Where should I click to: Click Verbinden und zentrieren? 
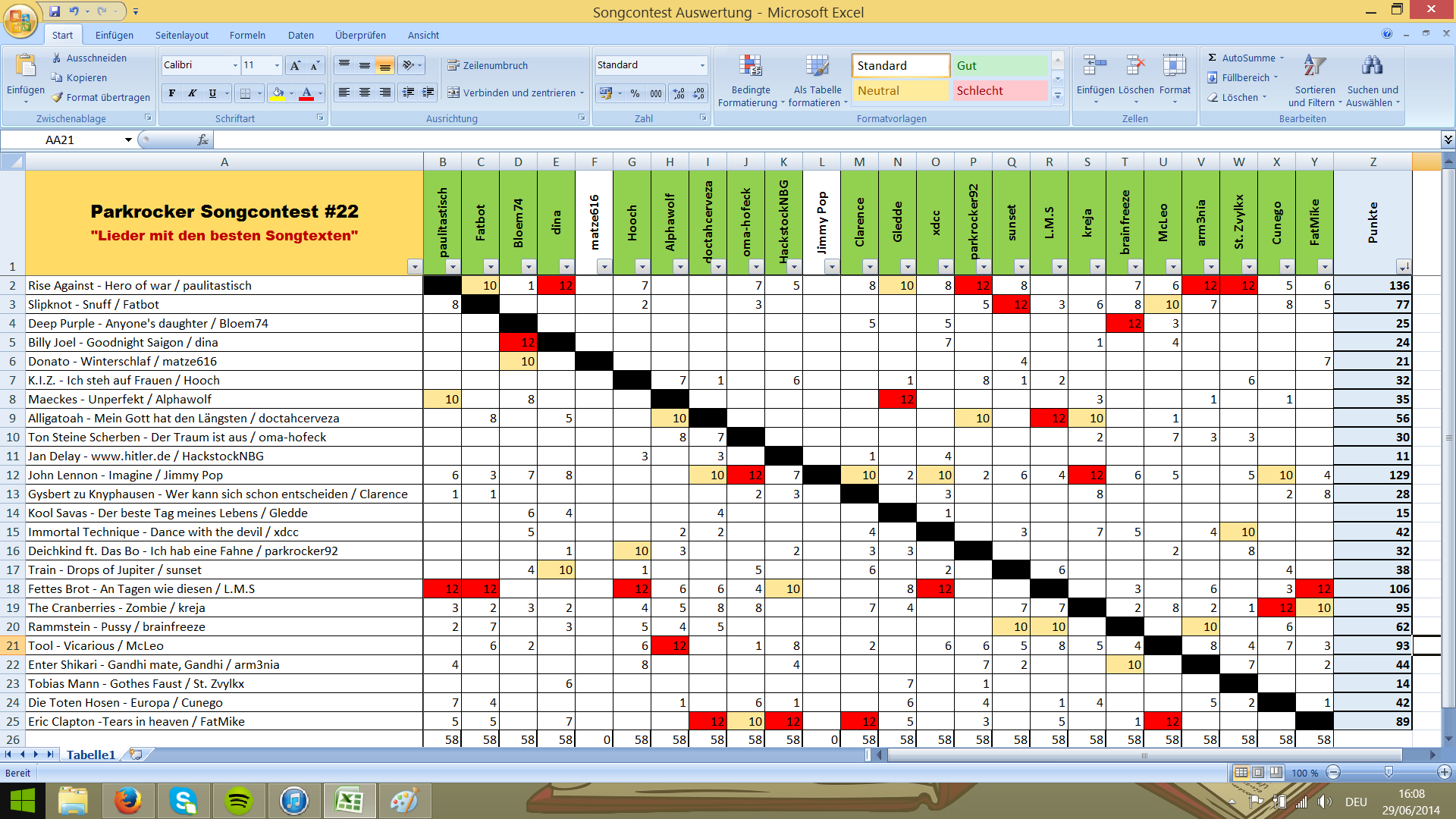click(x=516, y=93)
